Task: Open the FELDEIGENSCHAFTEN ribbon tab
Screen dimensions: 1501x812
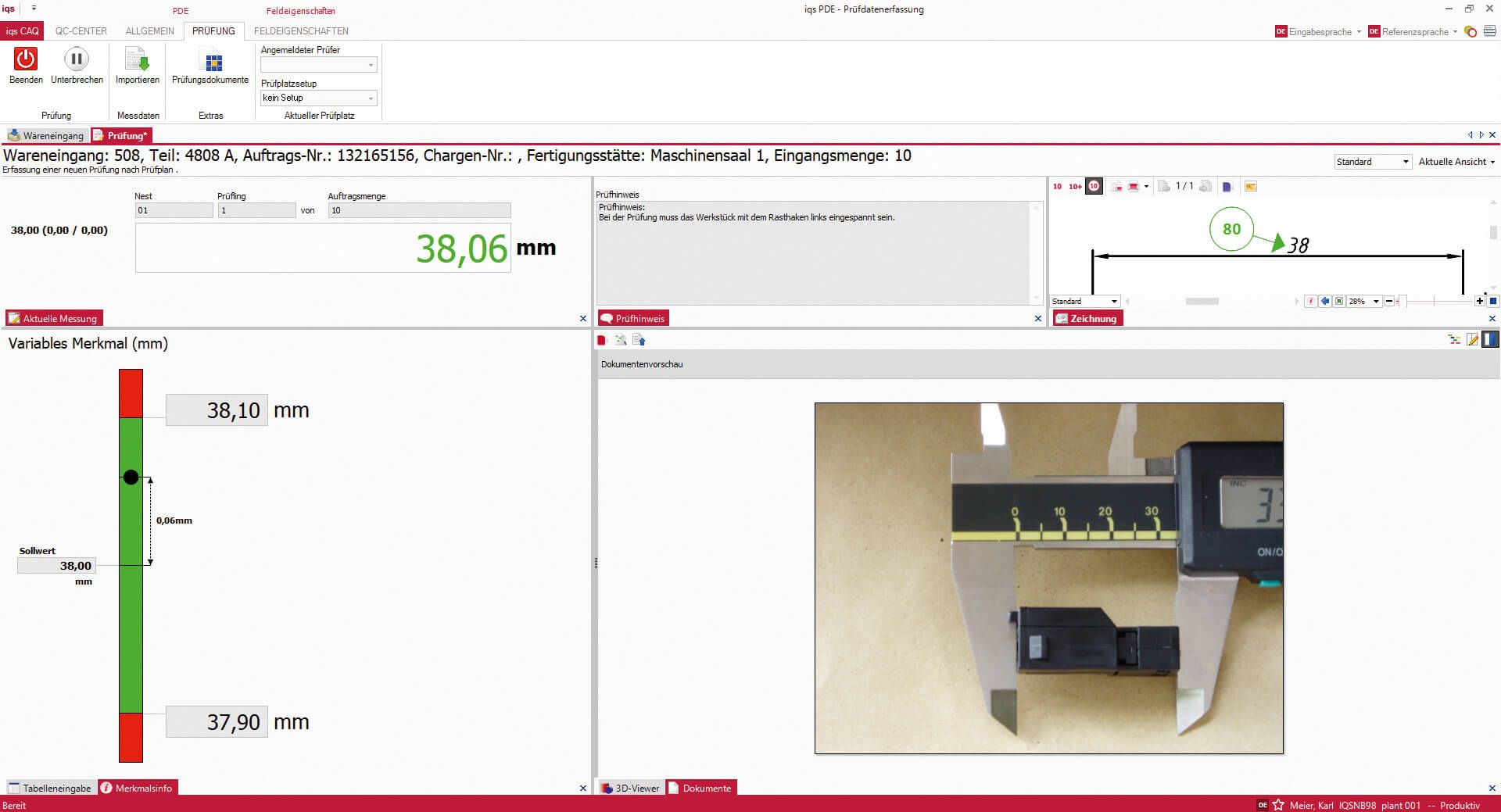Action: 301,30
